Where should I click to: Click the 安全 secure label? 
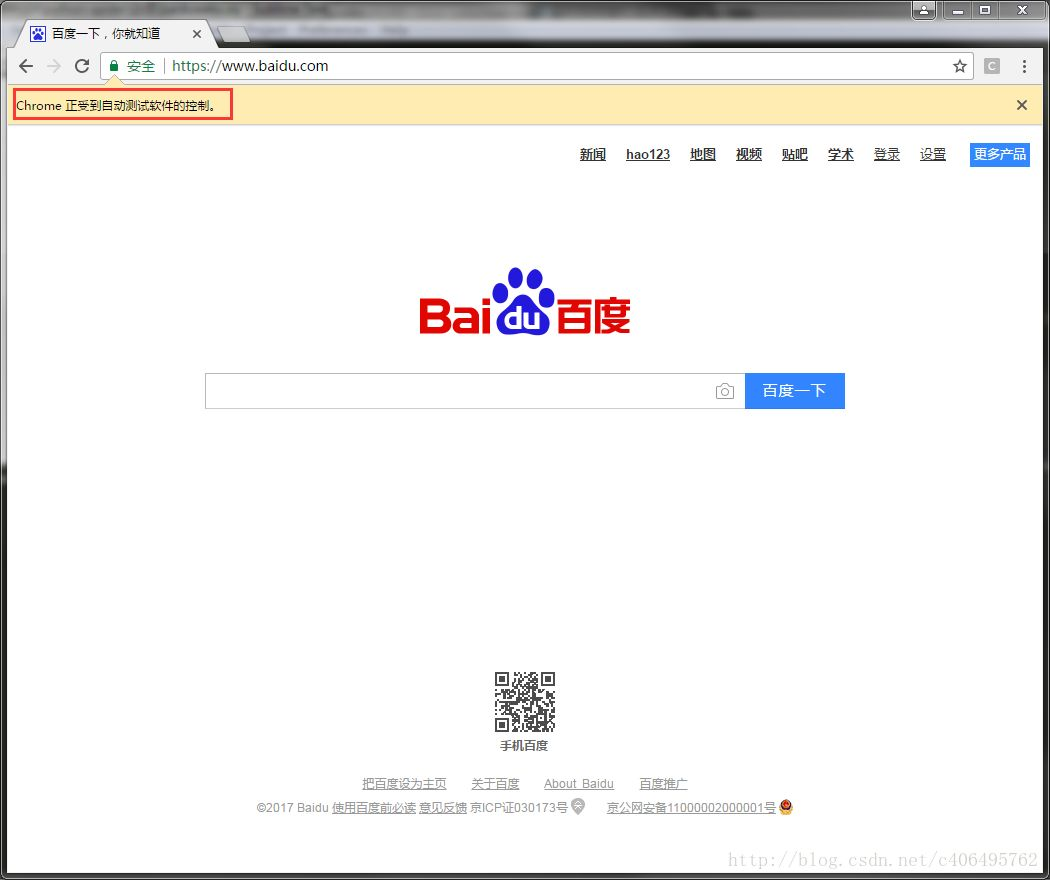(x=141, y=66)
